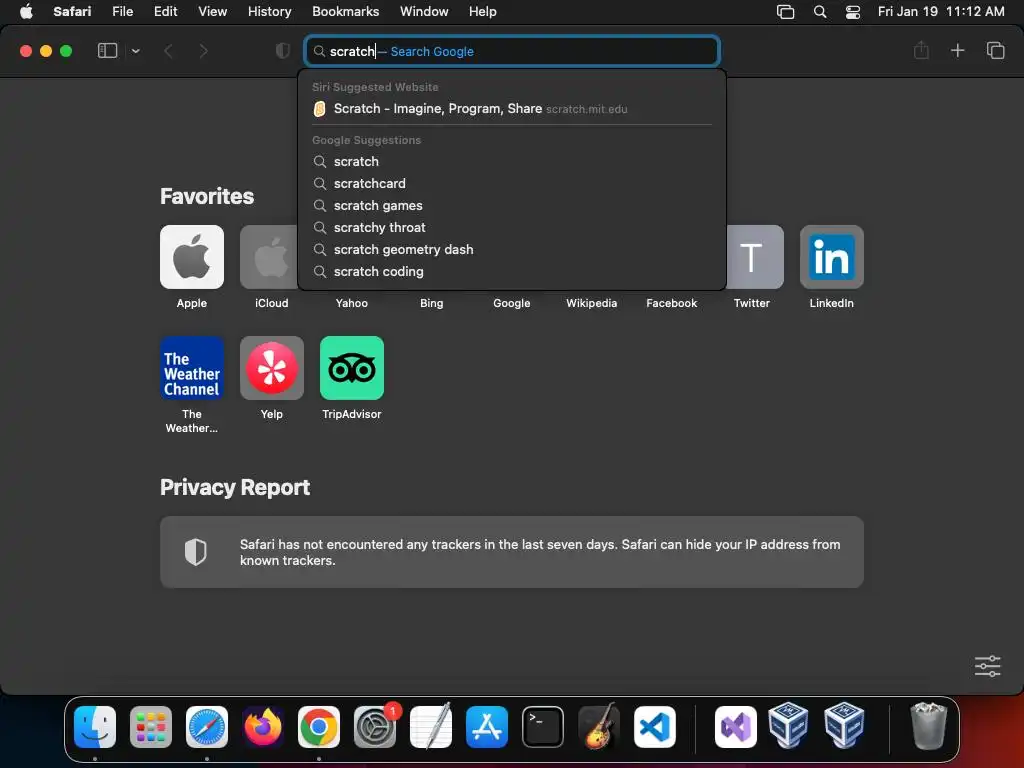Open the LinkedIn favorite tile
Image resolution: width=1024 pixels, height=768 pixels.
tap(831, 257)
